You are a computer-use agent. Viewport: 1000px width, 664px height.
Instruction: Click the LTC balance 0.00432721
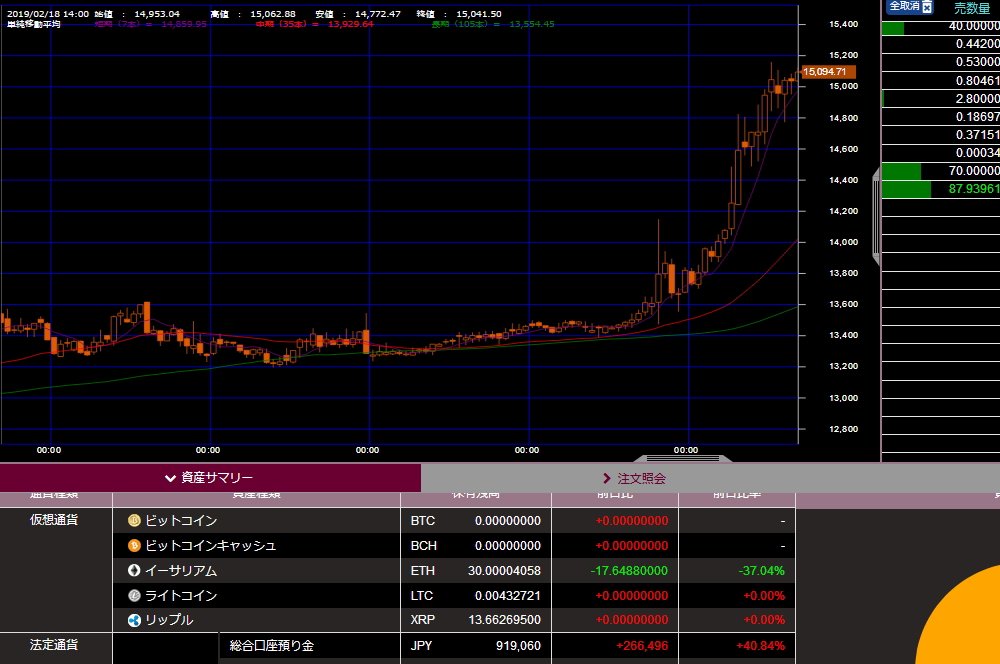(508, 595)
